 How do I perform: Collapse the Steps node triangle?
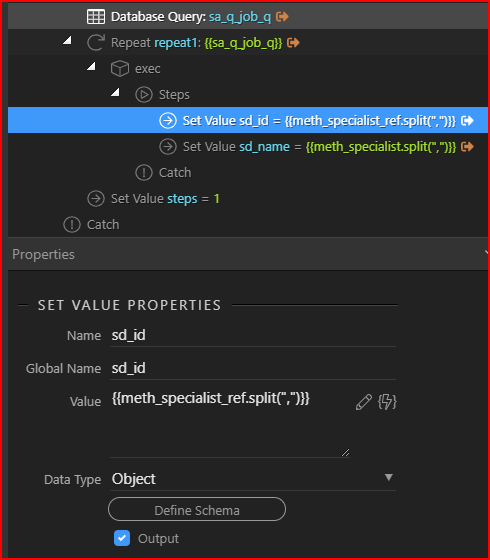tap(115, 92)
